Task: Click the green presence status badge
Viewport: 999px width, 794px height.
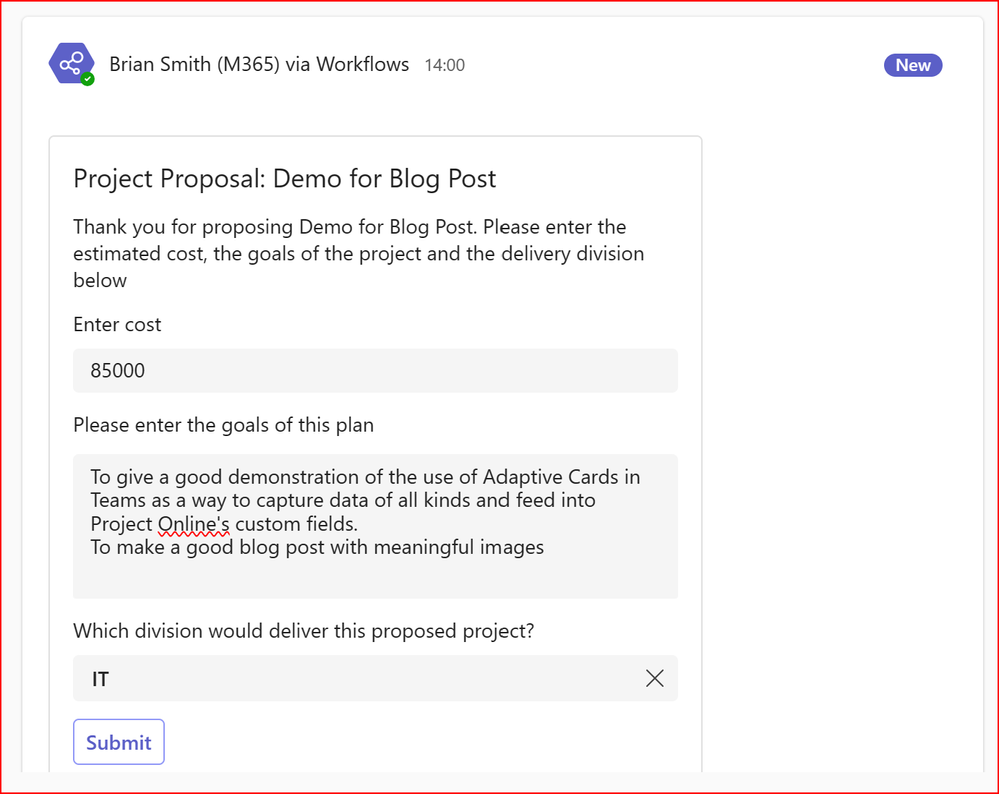Action: point(88,79)
